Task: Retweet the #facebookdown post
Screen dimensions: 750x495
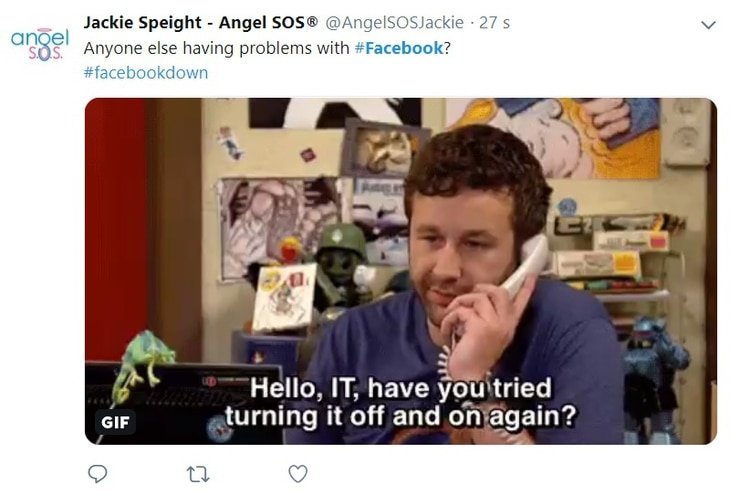Action: click(x=198, y=474)
